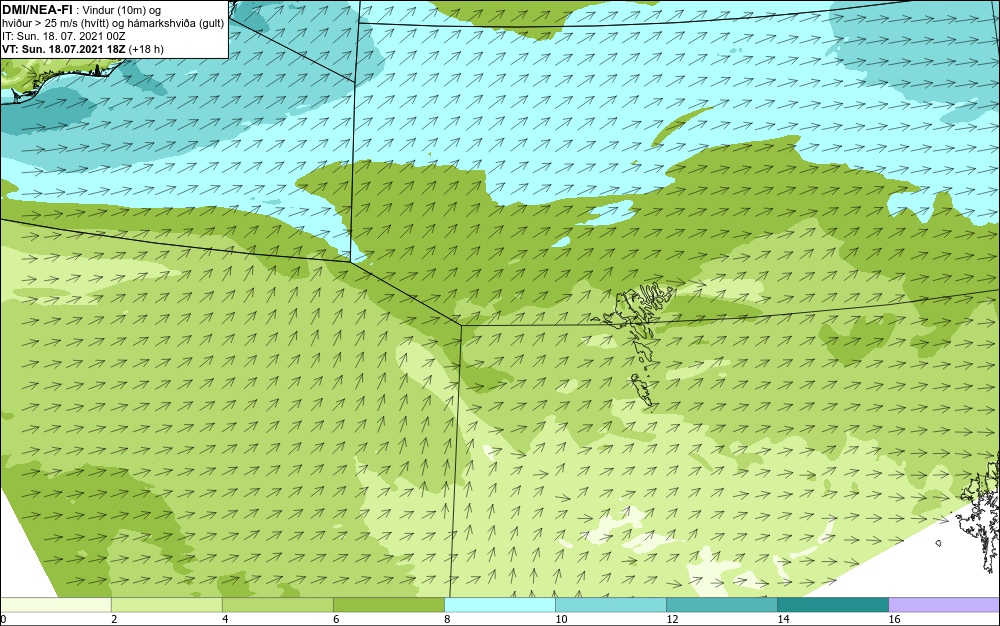
Task: Click the above-16 m/s purple legend swatch
Action: click(944, 604)
